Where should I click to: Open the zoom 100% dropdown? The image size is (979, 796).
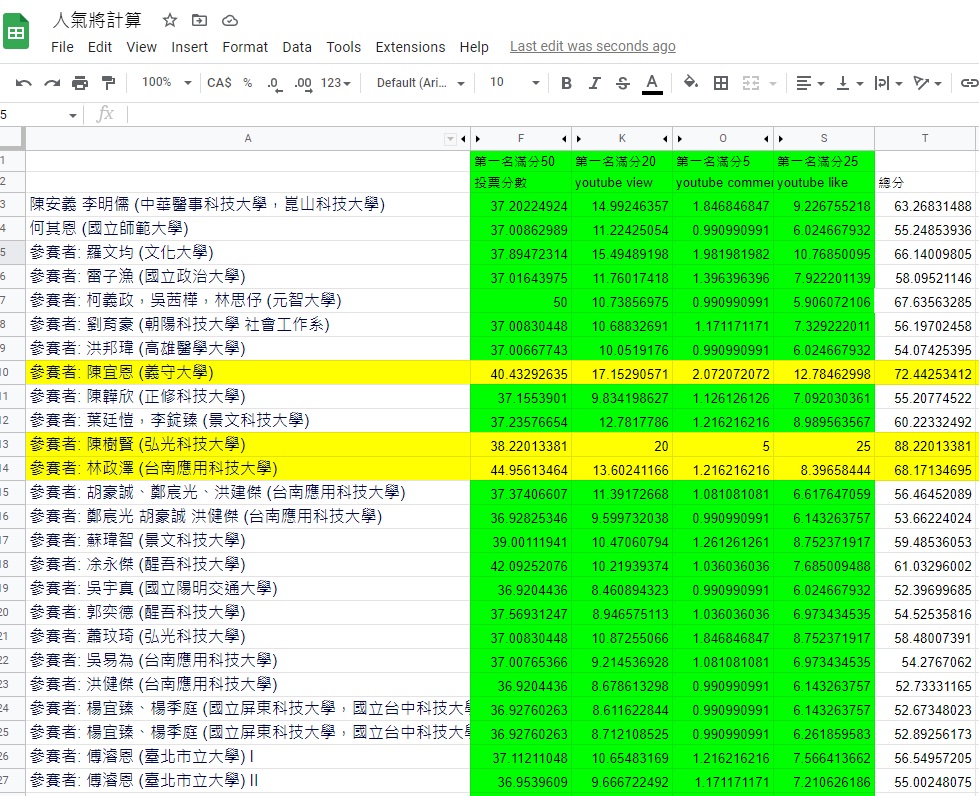click(x=166, y=82)
